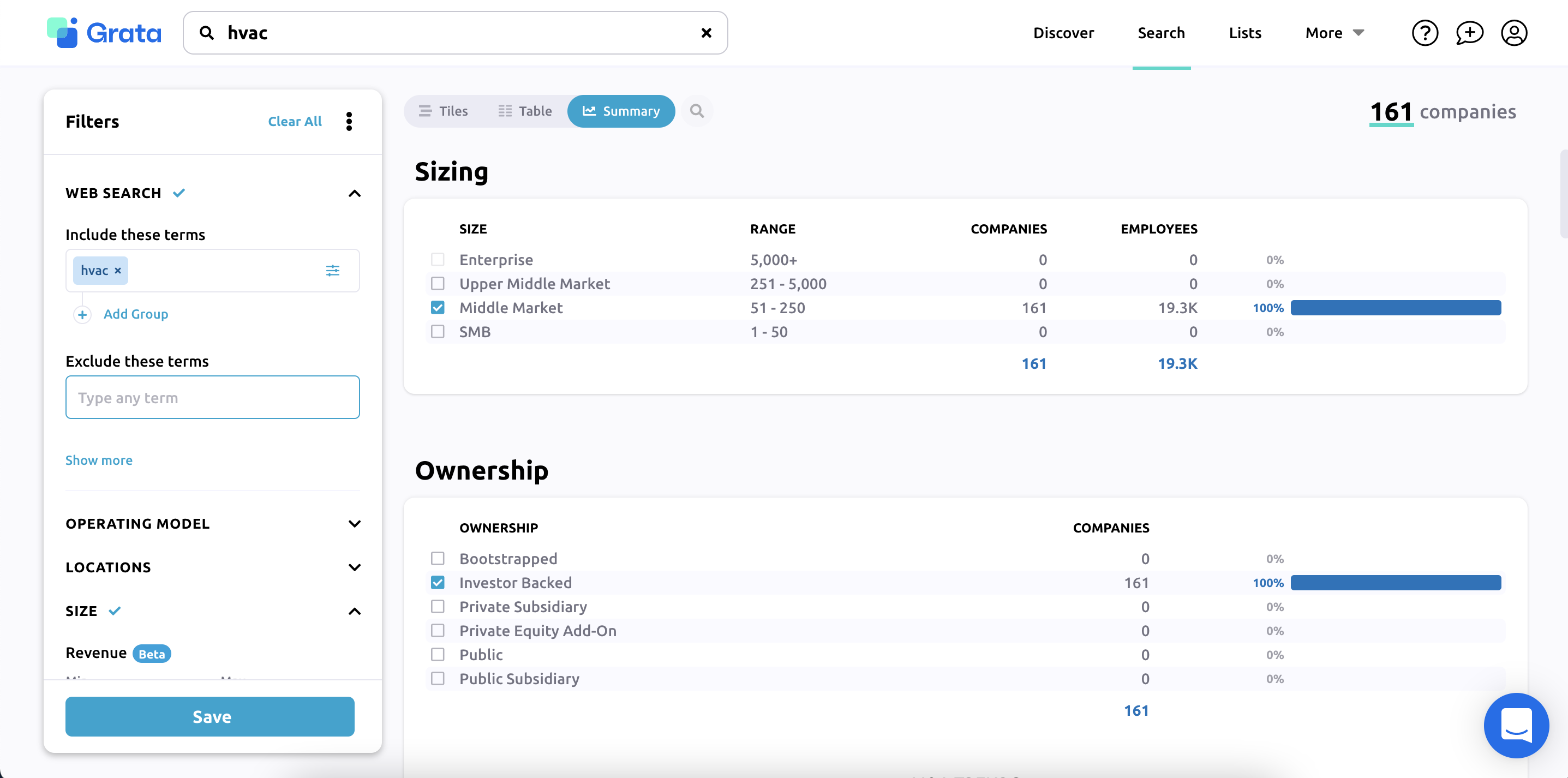Go to the Discover nav item
Image resolution: width=1568 pixels, height=778 pixels.
[x=1063, y=33]
